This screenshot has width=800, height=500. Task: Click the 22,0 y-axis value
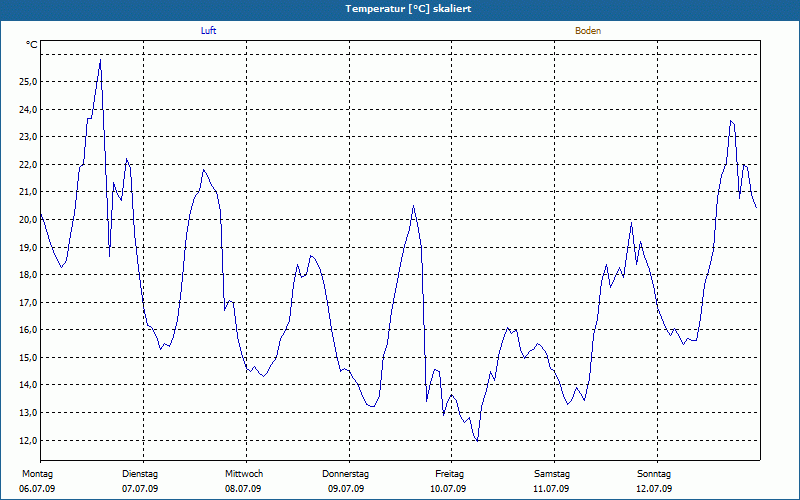tap(27, 164)
